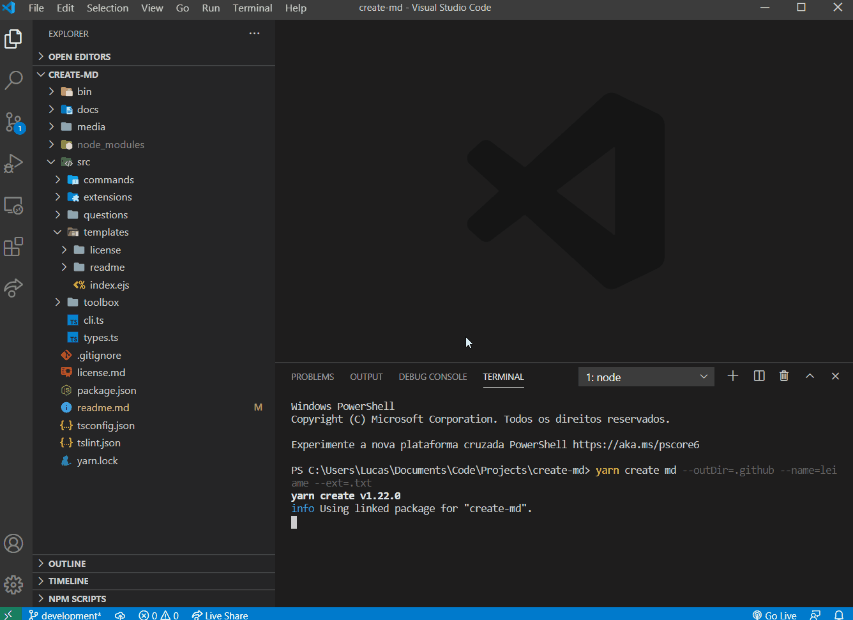
Task: Expand the Open Editors section
Action: coord(154,57)
